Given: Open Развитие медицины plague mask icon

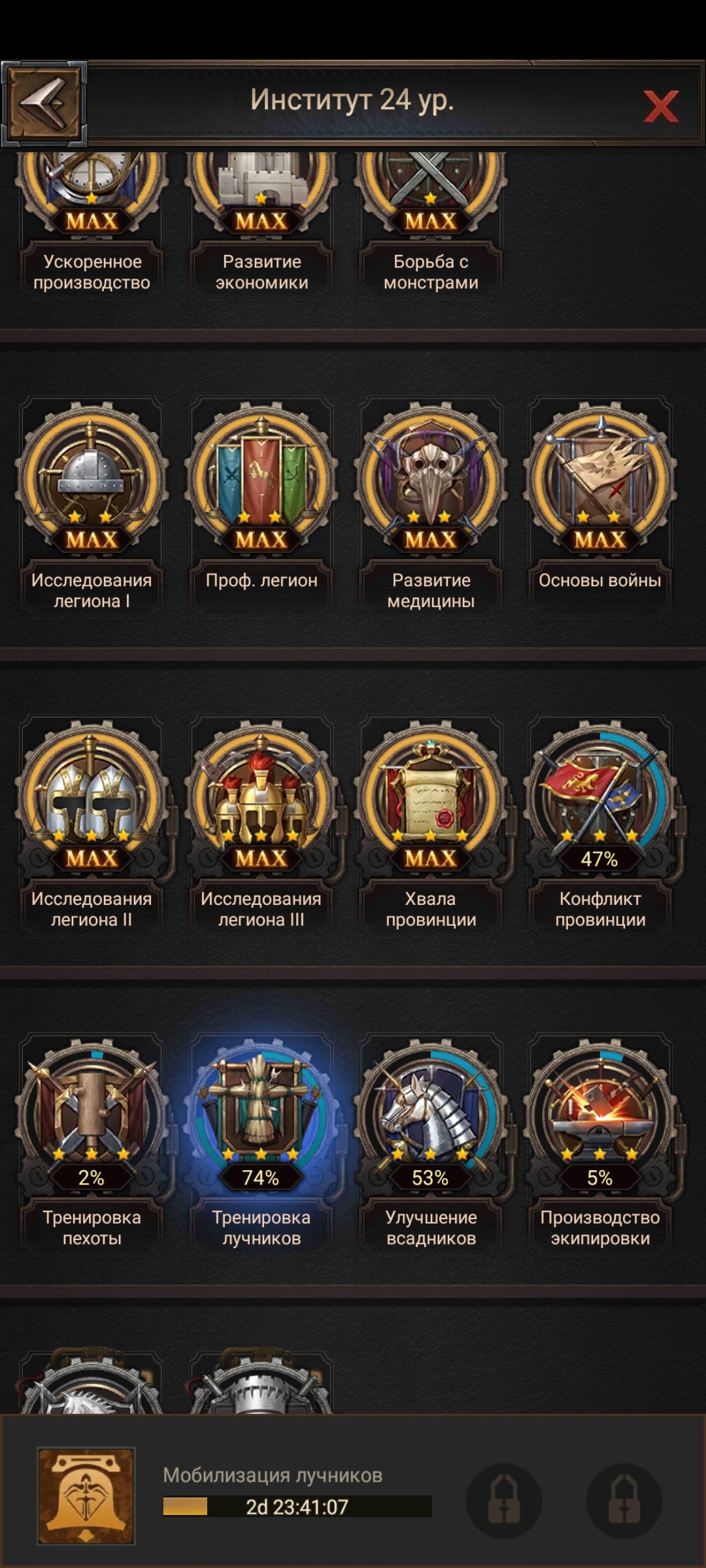Looking at the screenshot, I should tap(431, 483).
